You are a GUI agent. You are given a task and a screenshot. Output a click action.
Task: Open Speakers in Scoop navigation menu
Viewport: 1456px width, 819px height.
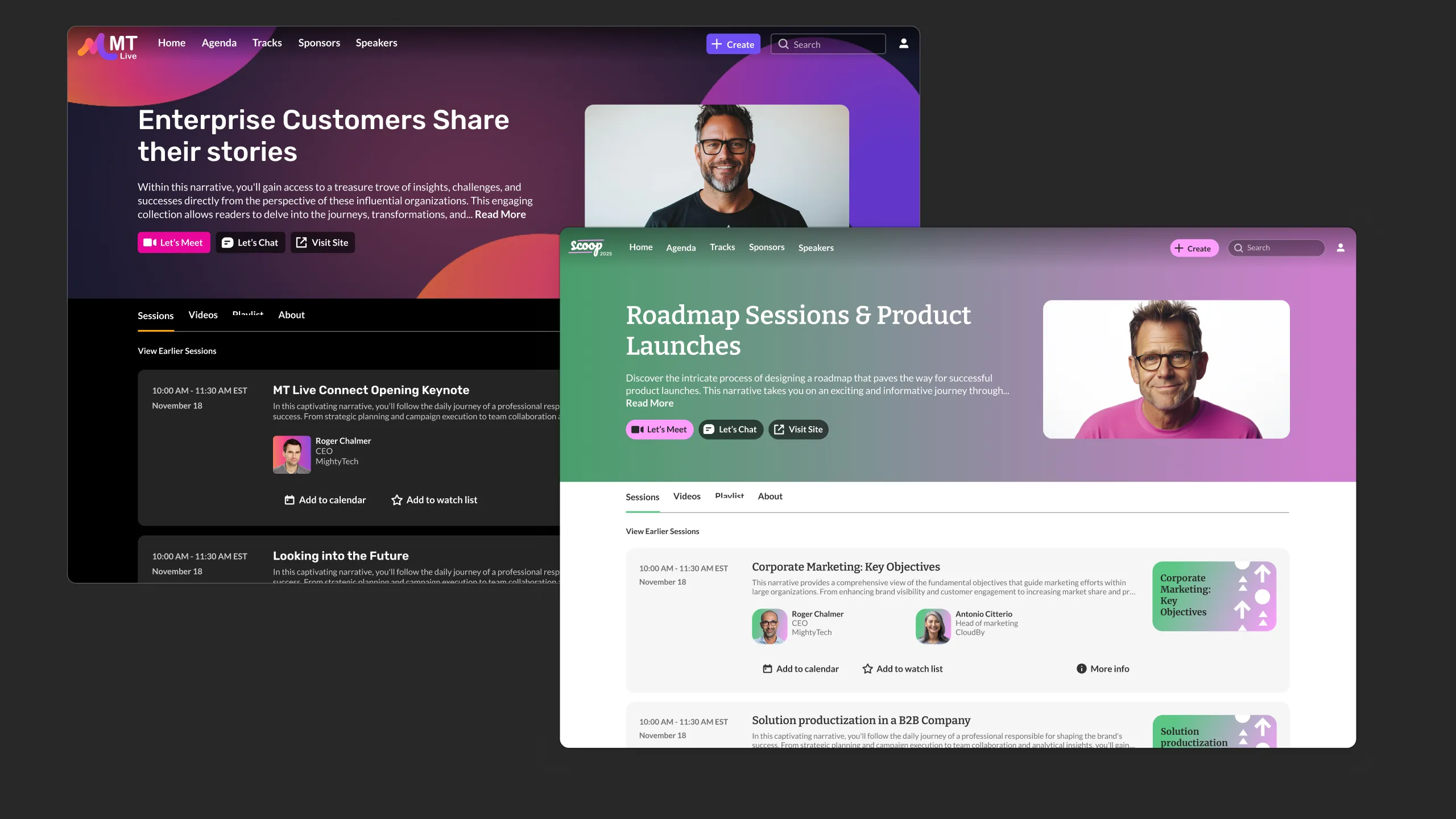coord(816,248)
